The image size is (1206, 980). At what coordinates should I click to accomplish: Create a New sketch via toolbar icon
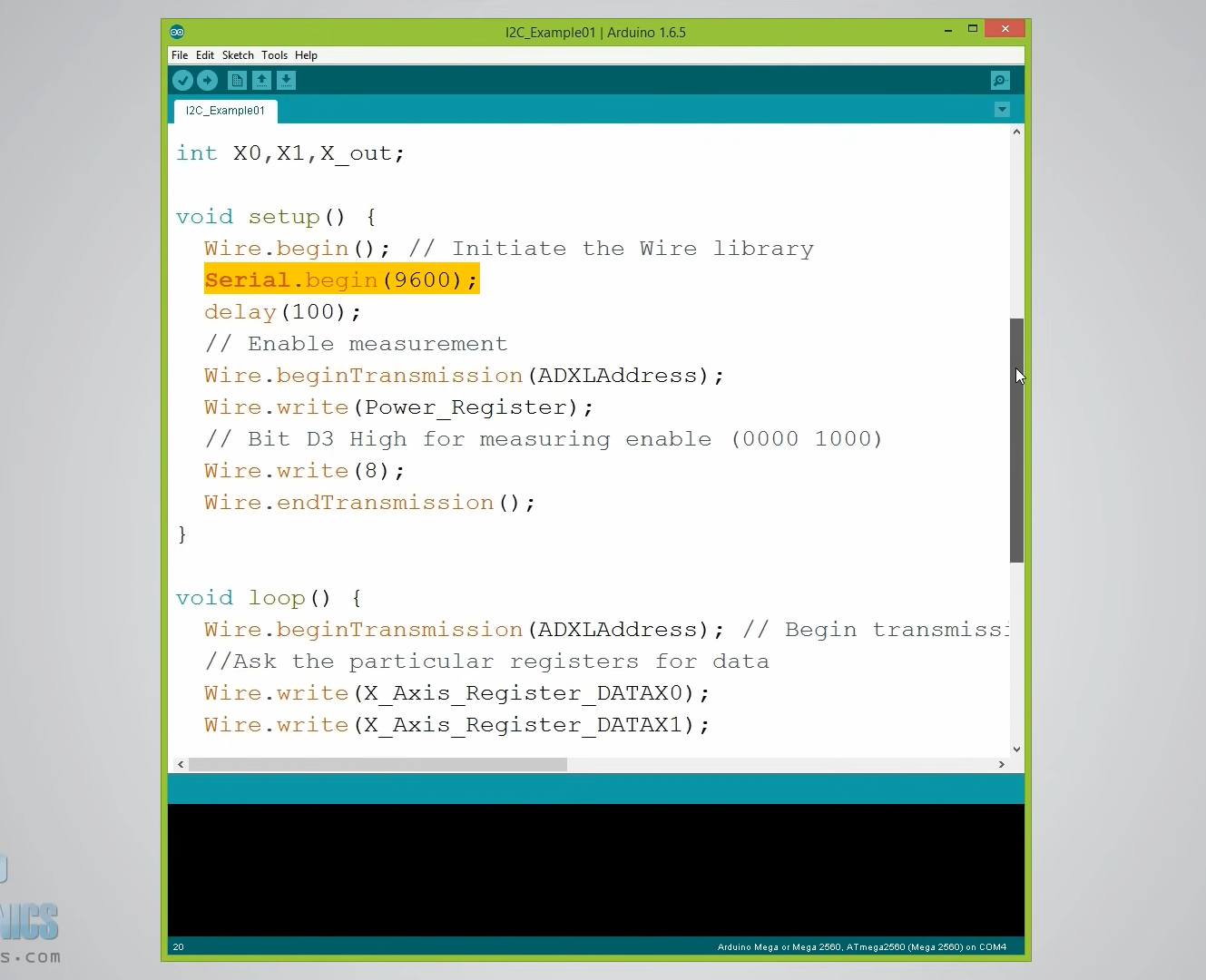(x=237, y=81)
